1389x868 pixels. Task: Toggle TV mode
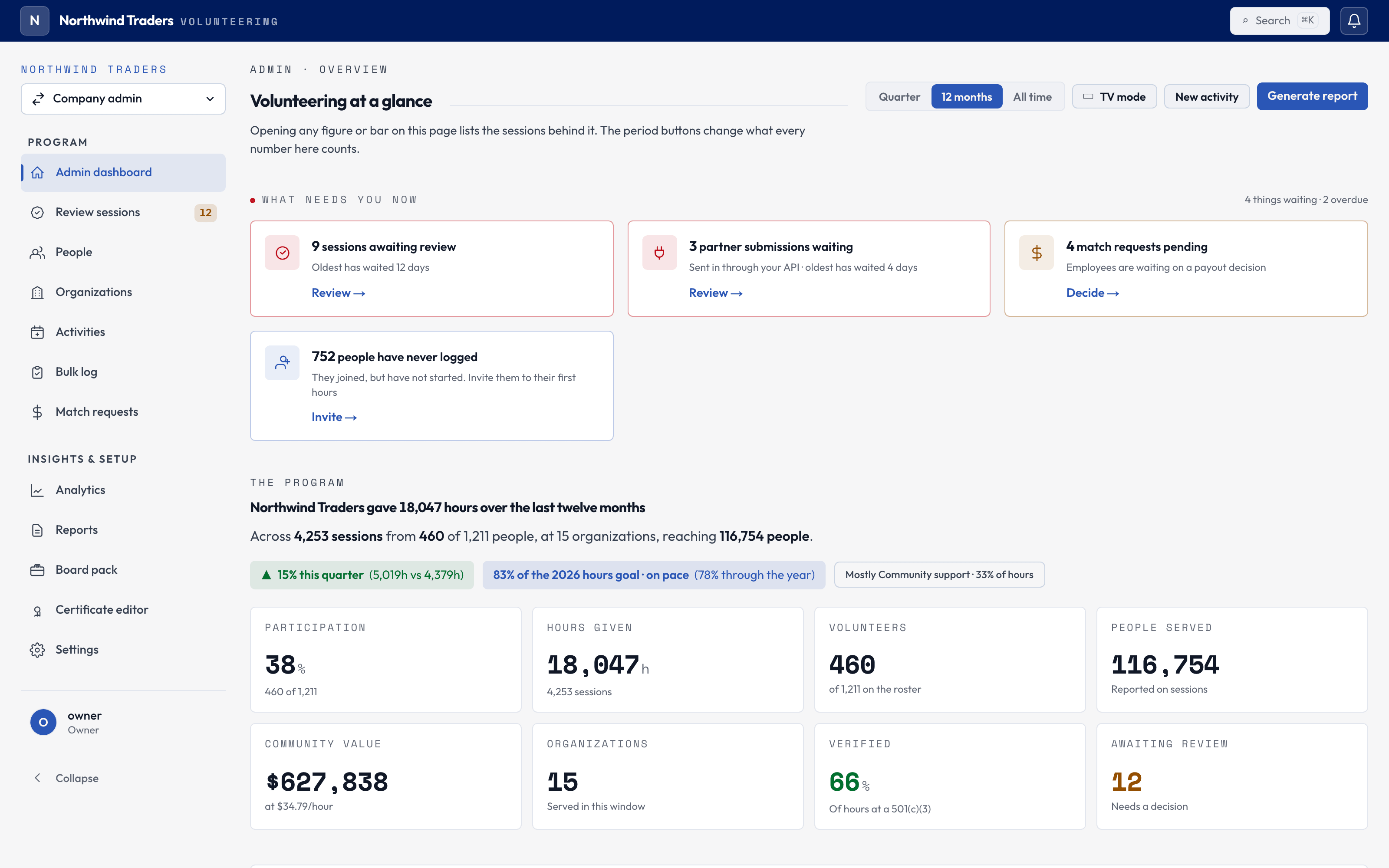coord(1114,96)
